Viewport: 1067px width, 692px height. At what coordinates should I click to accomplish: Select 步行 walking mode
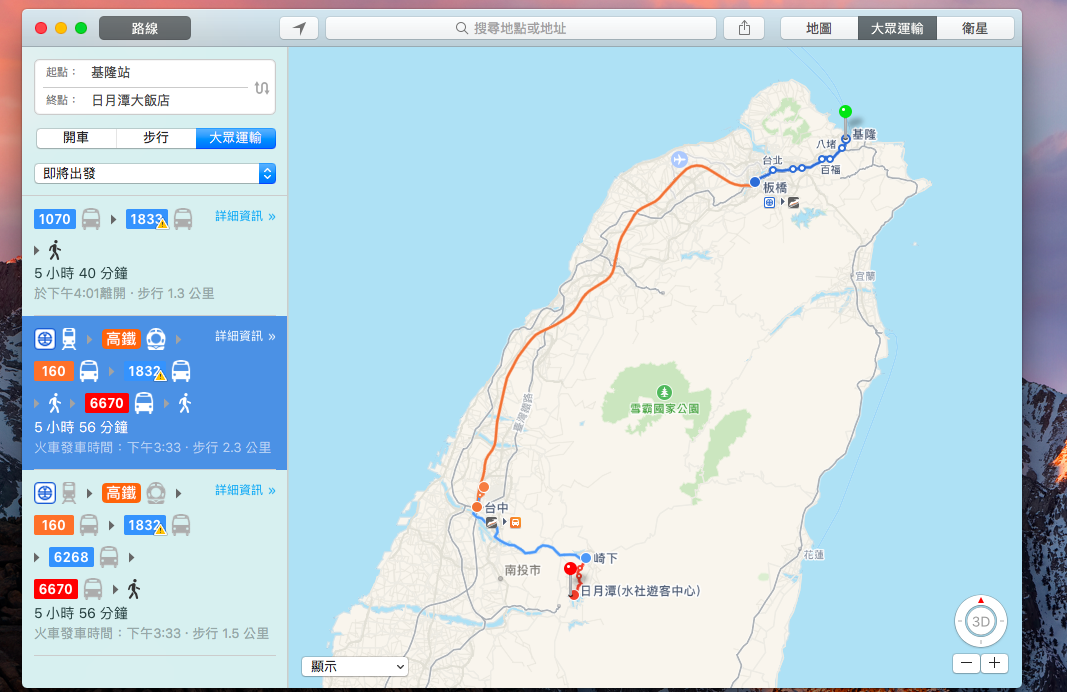(156, 137)
